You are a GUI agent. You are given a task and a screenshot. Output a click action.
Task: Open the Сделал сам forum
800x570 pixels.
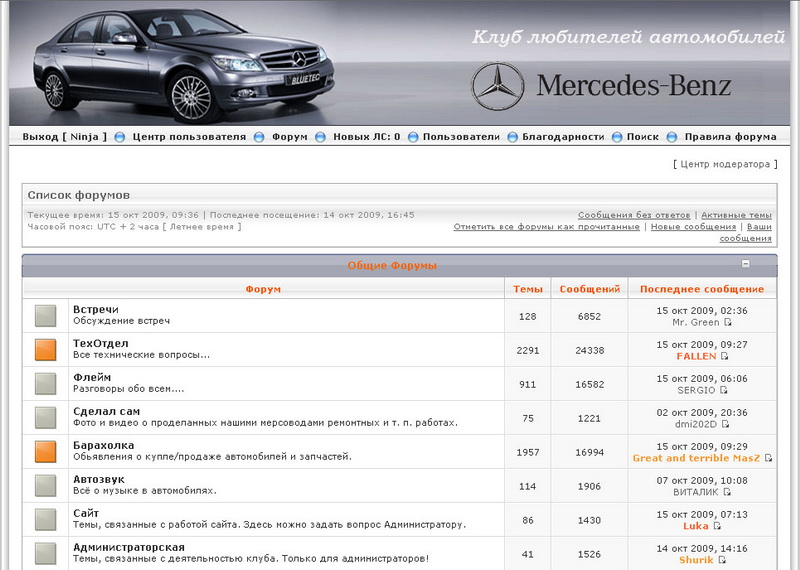click(x=106, y=411)
